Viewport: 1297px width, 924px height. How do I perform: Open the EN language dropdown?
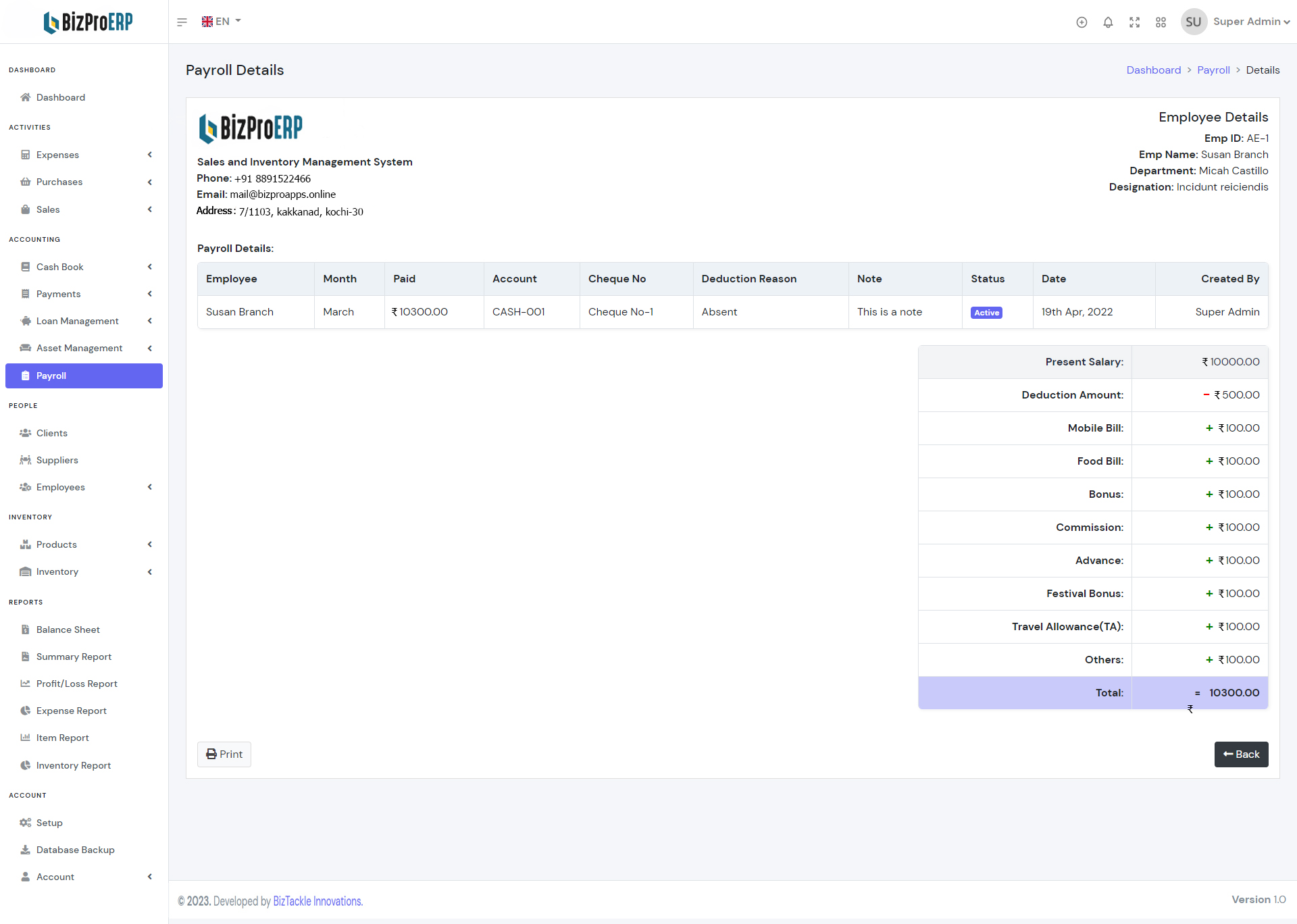coord(222,22)
